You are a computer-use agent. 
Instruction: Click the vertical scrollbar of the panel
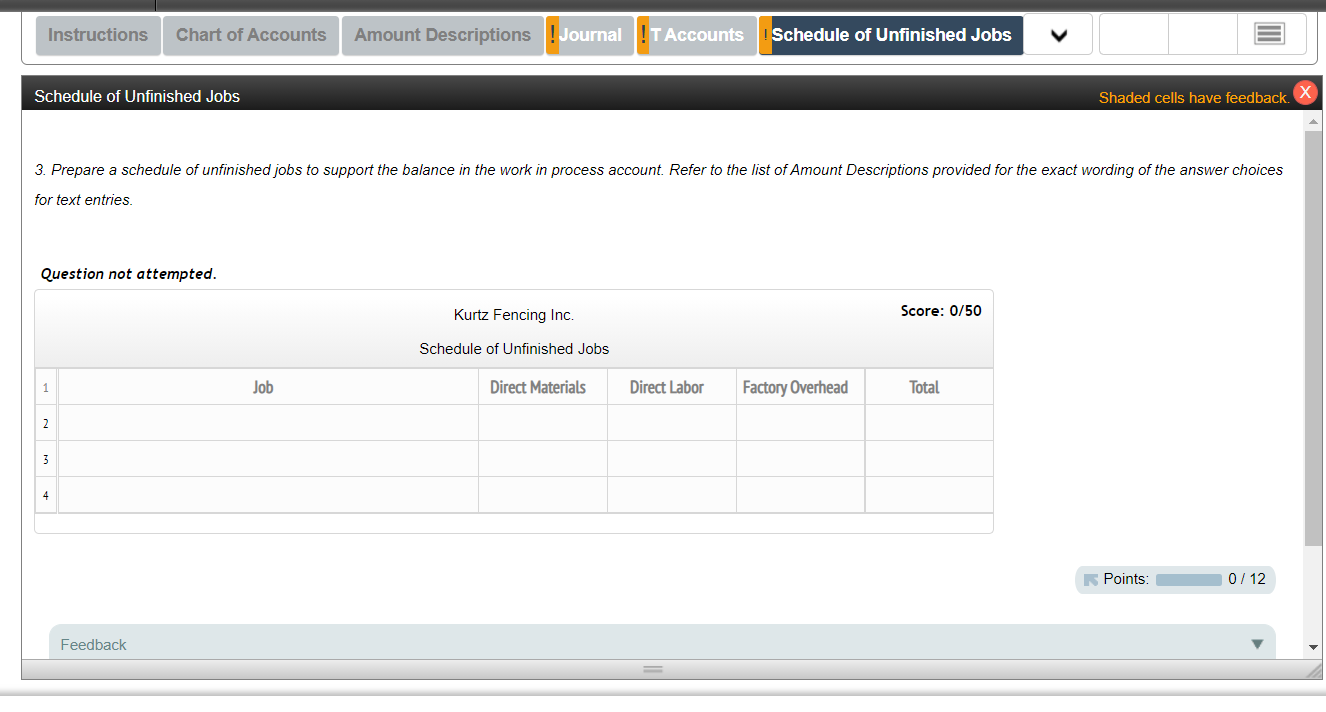point(1313,338)
